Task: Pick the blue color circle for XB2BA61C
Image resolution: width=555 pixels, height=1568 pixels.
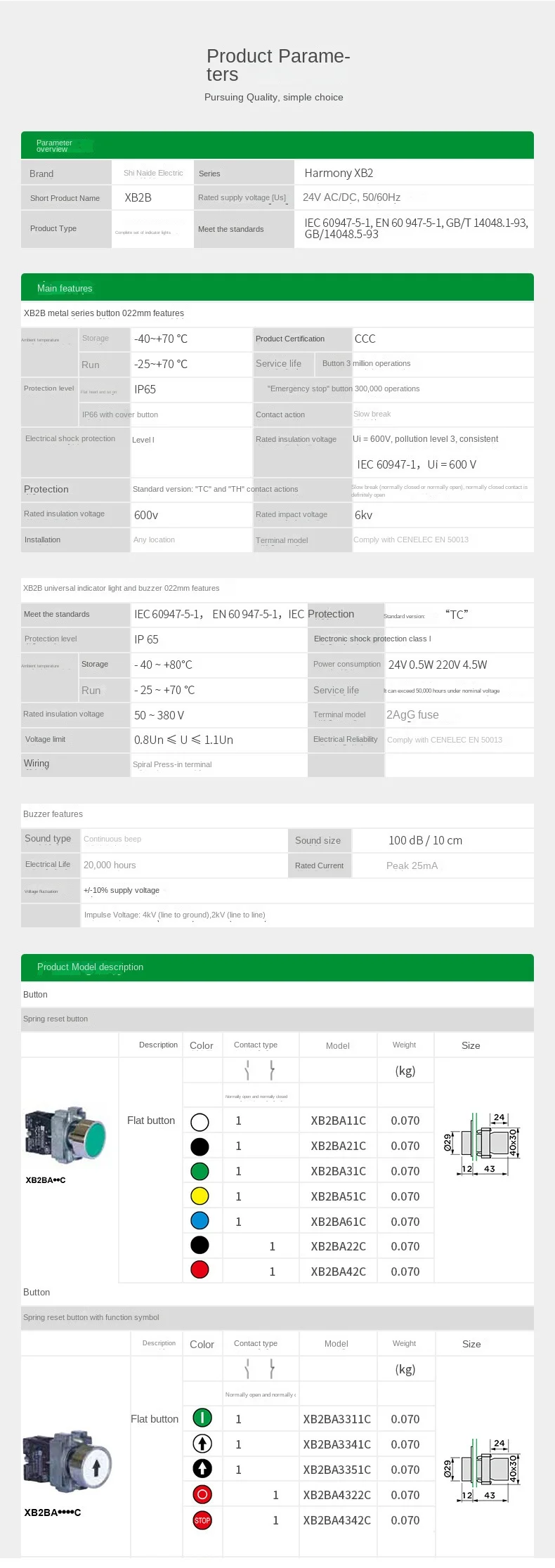Action: point(200,1220)
